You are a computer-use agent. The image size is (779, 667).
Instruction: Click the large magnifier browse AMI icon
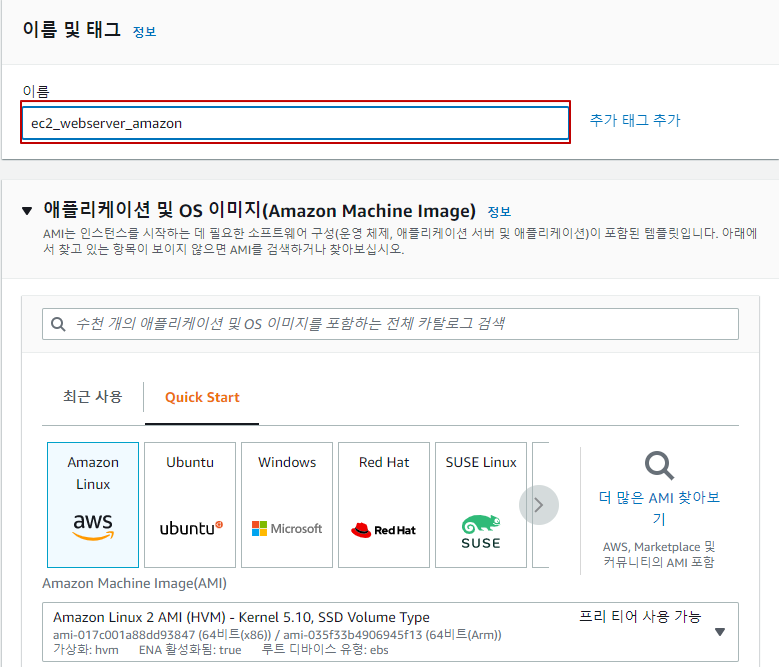click(x=659, y=465)
